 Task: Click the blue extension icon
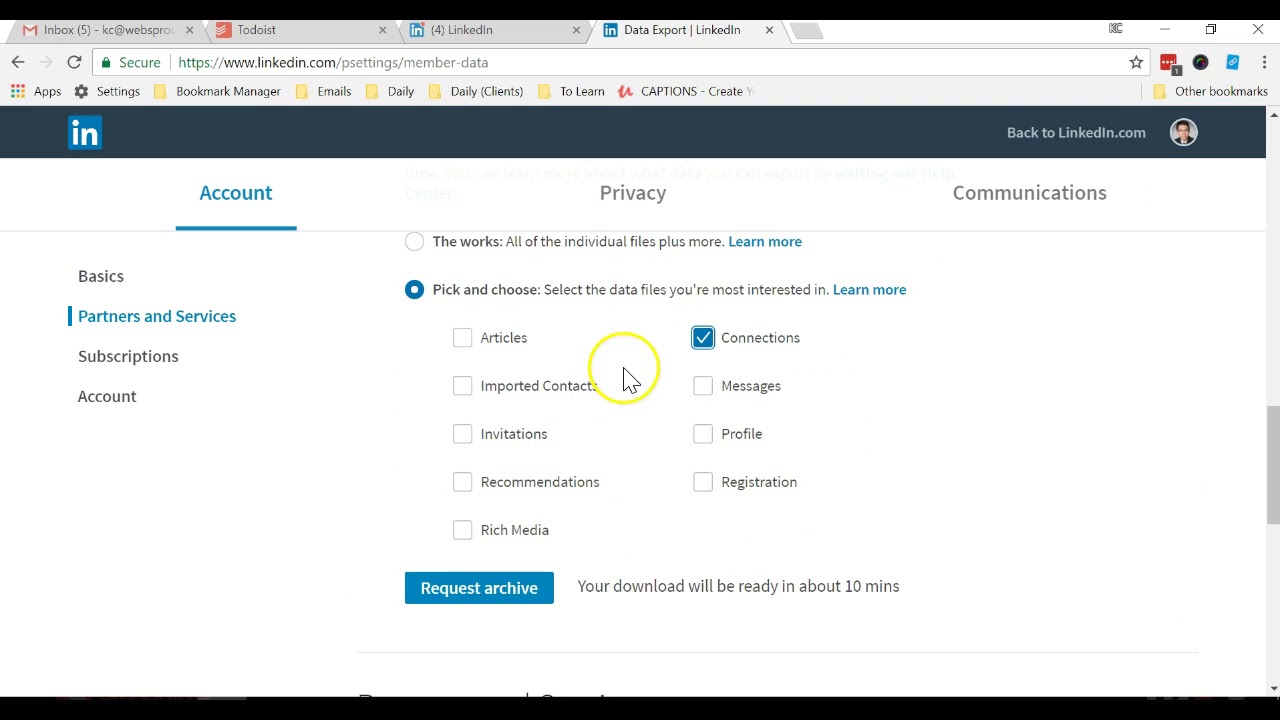[x=1232, y=62]
